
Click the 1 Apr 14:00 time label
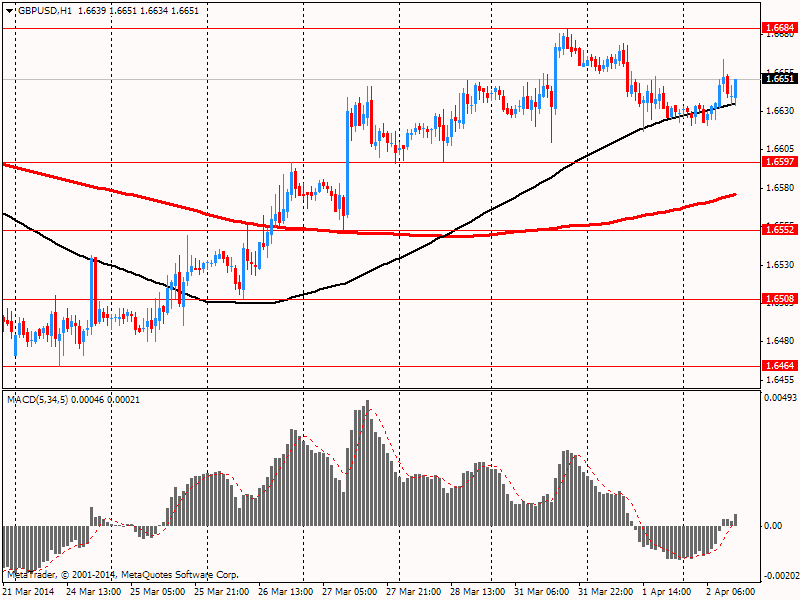click(x=667, y=592)
